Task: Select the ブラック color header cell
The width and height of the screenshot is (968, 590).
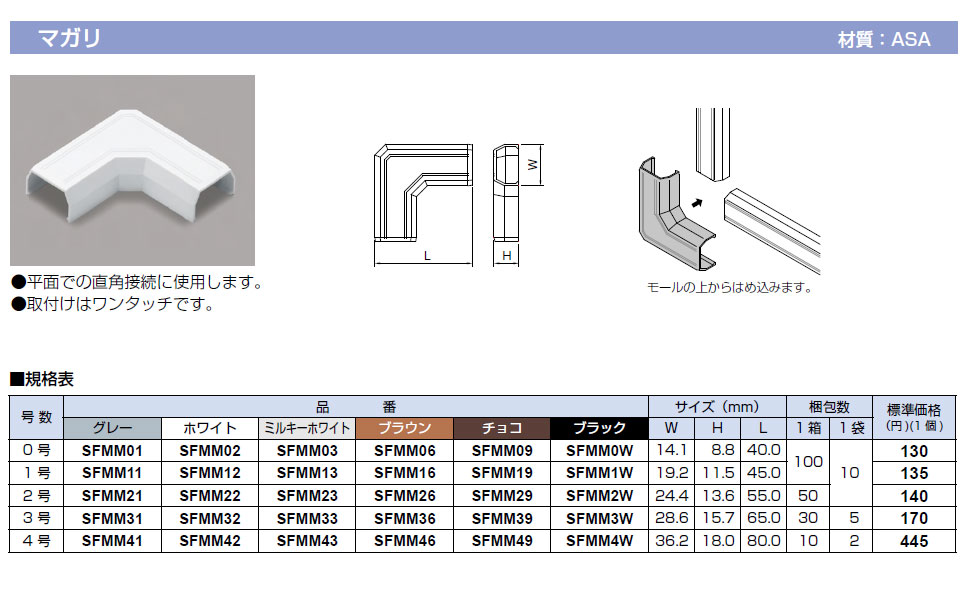Action: (599, 428)
